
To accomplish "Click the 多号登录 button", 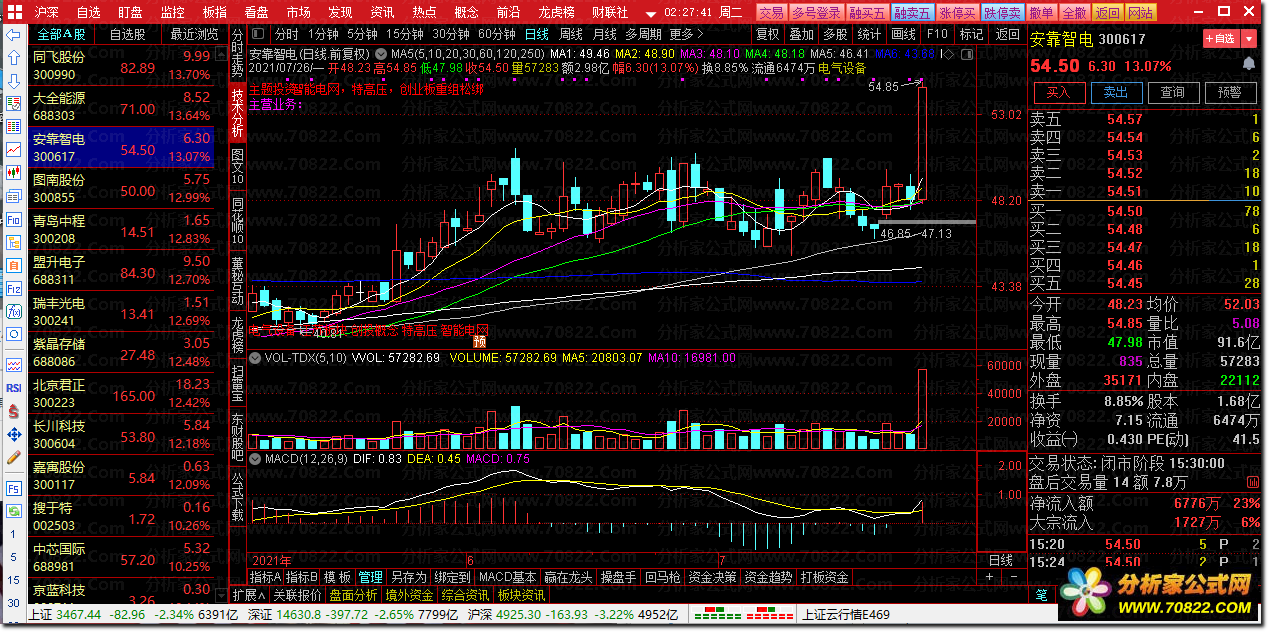I will (816, 13).
